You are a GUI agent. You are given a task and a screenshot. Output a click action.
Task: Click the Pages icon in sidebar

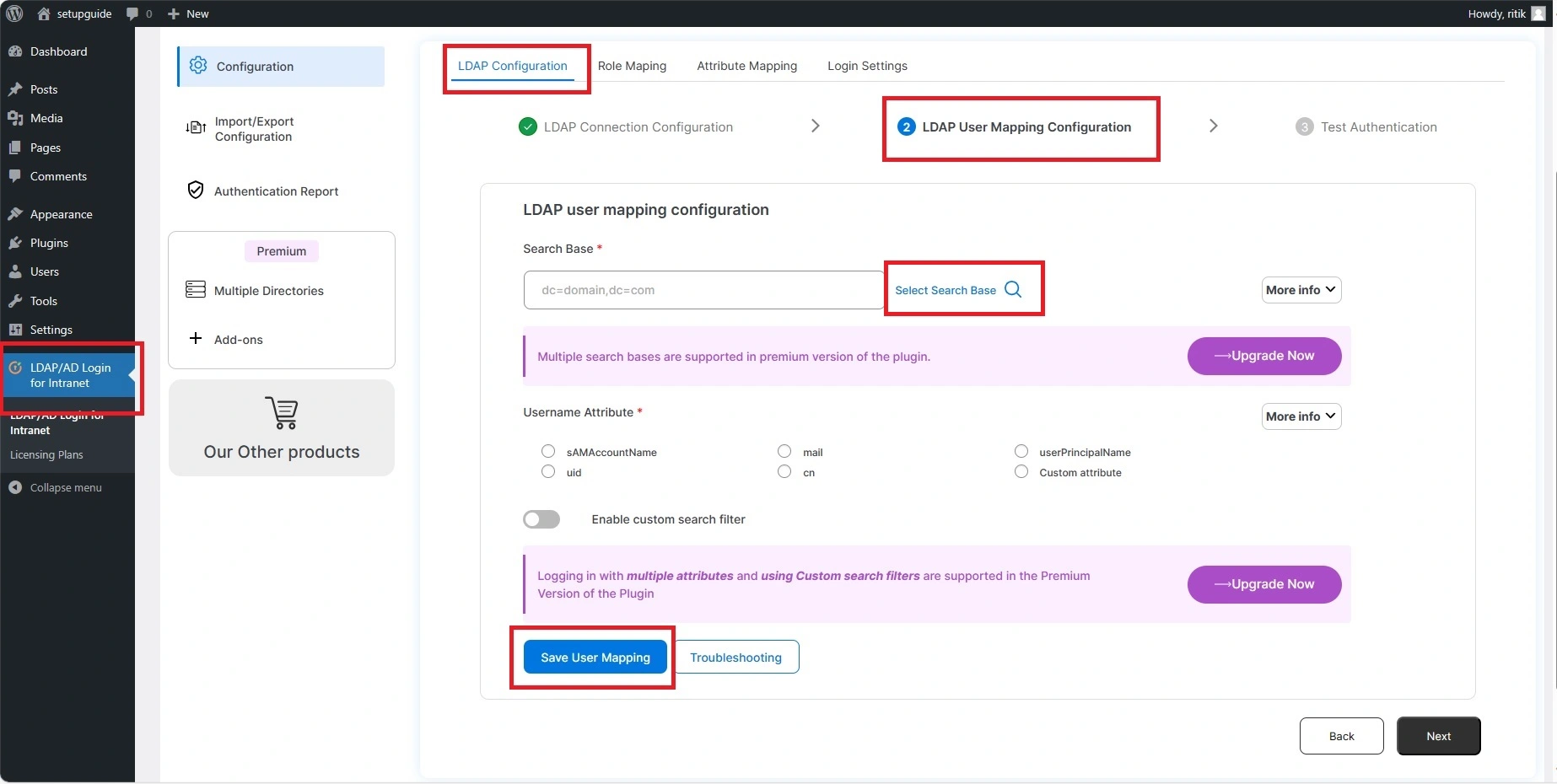point(15,148)
